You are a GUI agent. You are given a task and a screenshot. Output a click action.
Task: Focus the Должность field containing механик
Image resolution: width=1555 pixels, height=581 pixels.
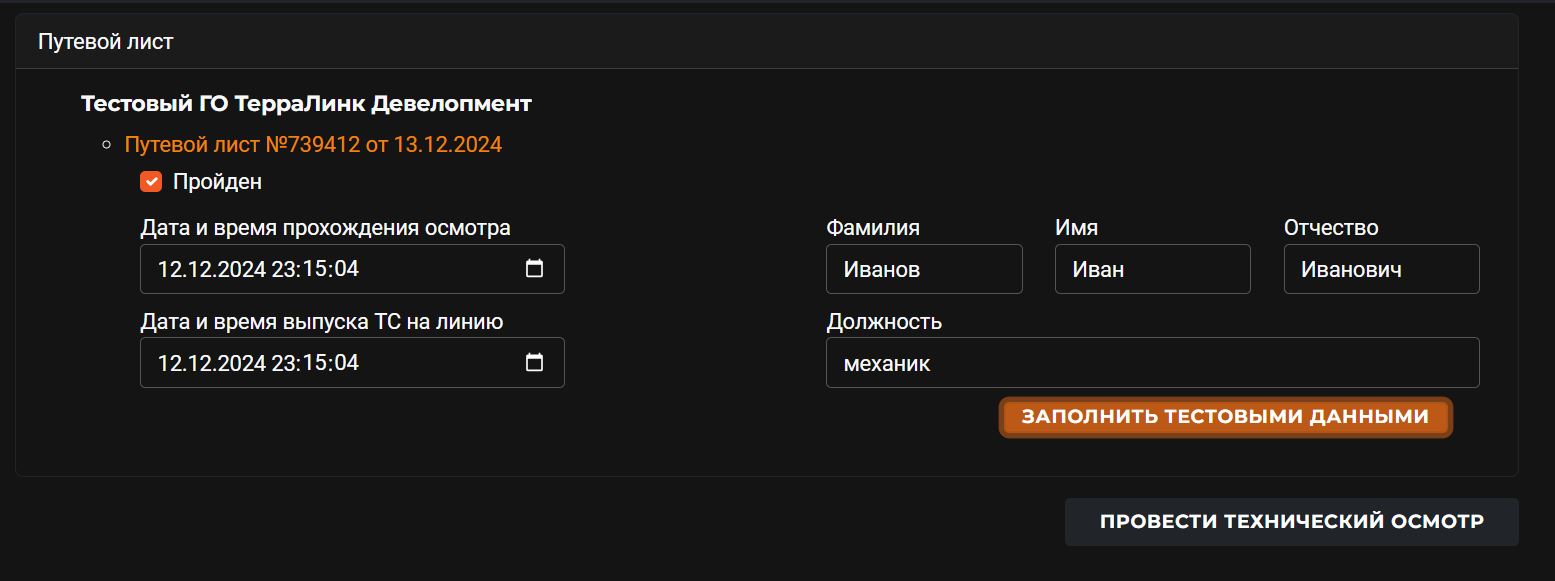[x=1152, y=362]
